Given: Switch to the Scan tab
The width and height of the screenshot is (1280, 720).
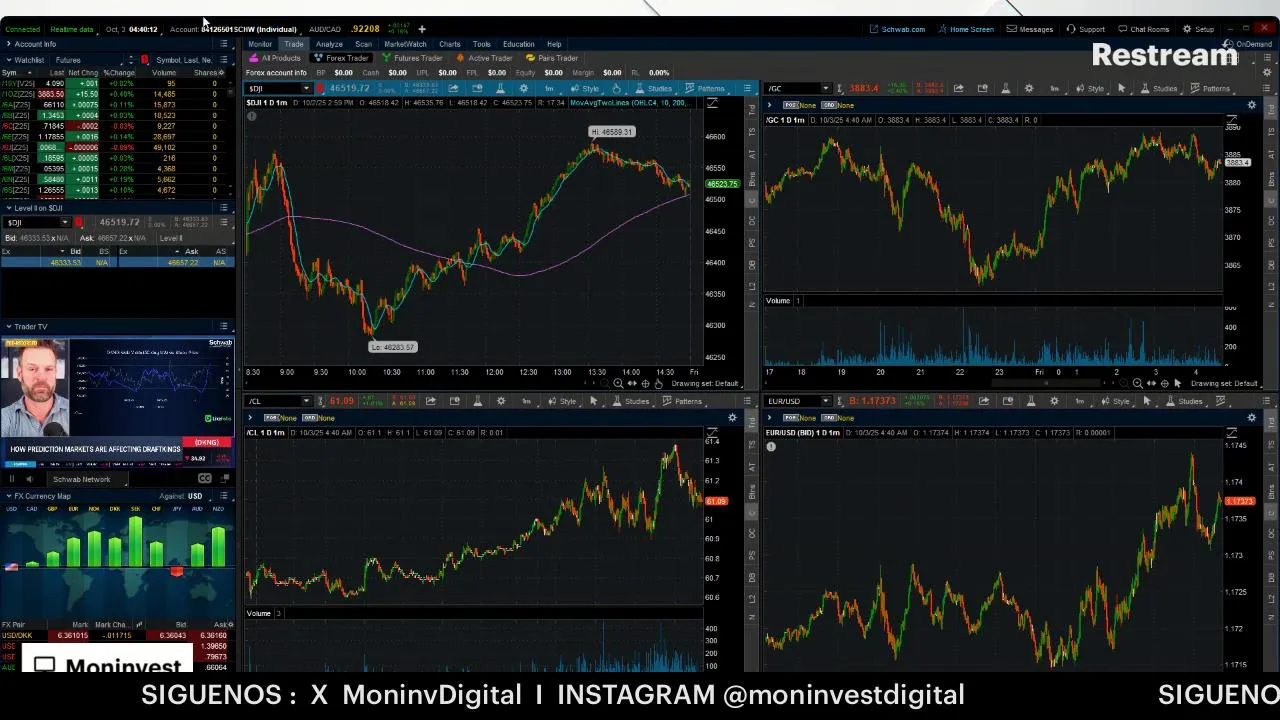Looking at the screenshot, I should click(363, 44).
